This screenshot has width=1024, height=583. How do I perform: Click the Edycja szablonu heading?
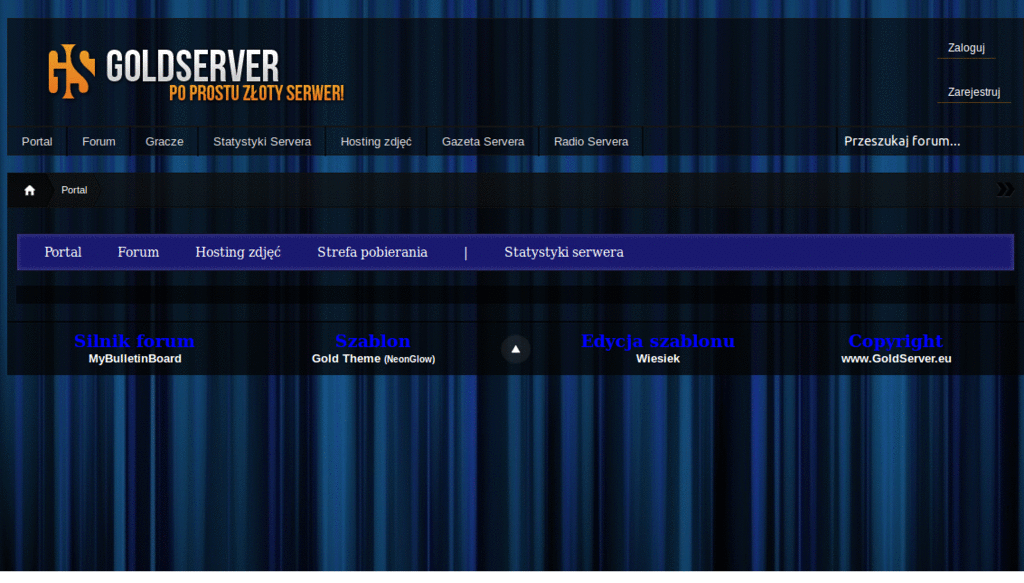click(x=658, y=341)
